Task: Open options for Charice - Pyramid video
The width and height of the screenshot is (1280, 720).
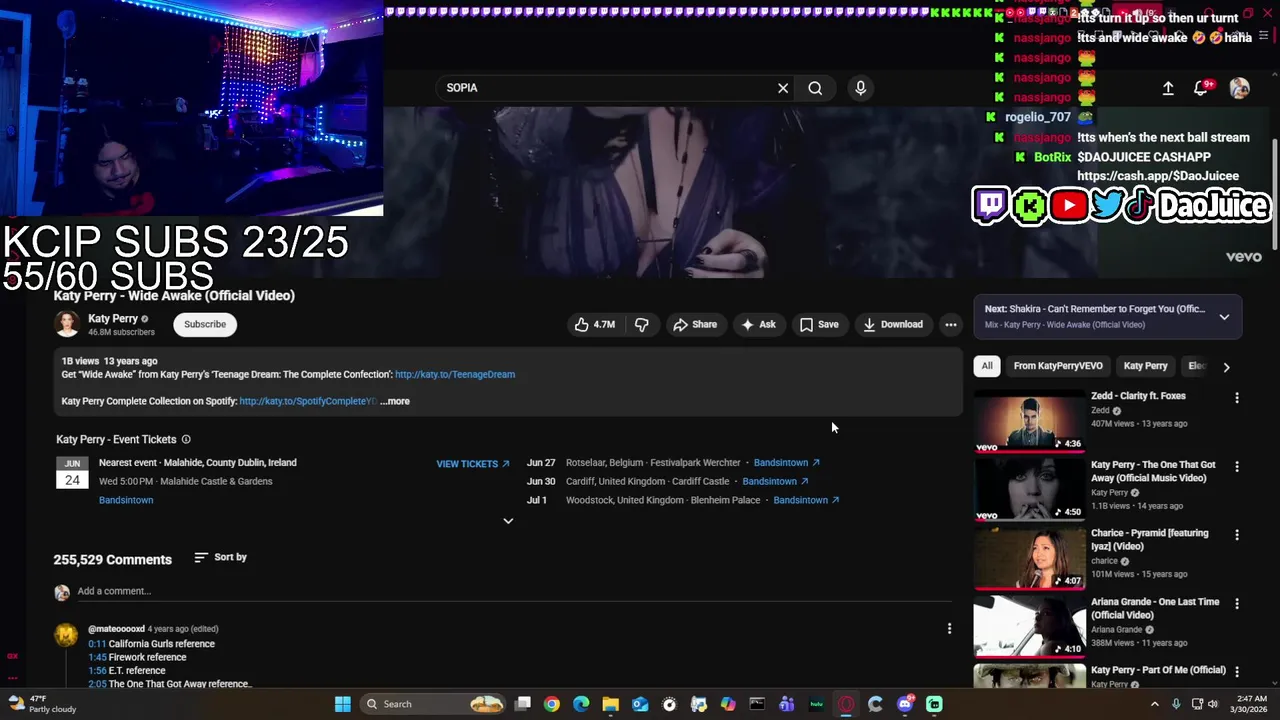Action: click(x=1237, y=535)
